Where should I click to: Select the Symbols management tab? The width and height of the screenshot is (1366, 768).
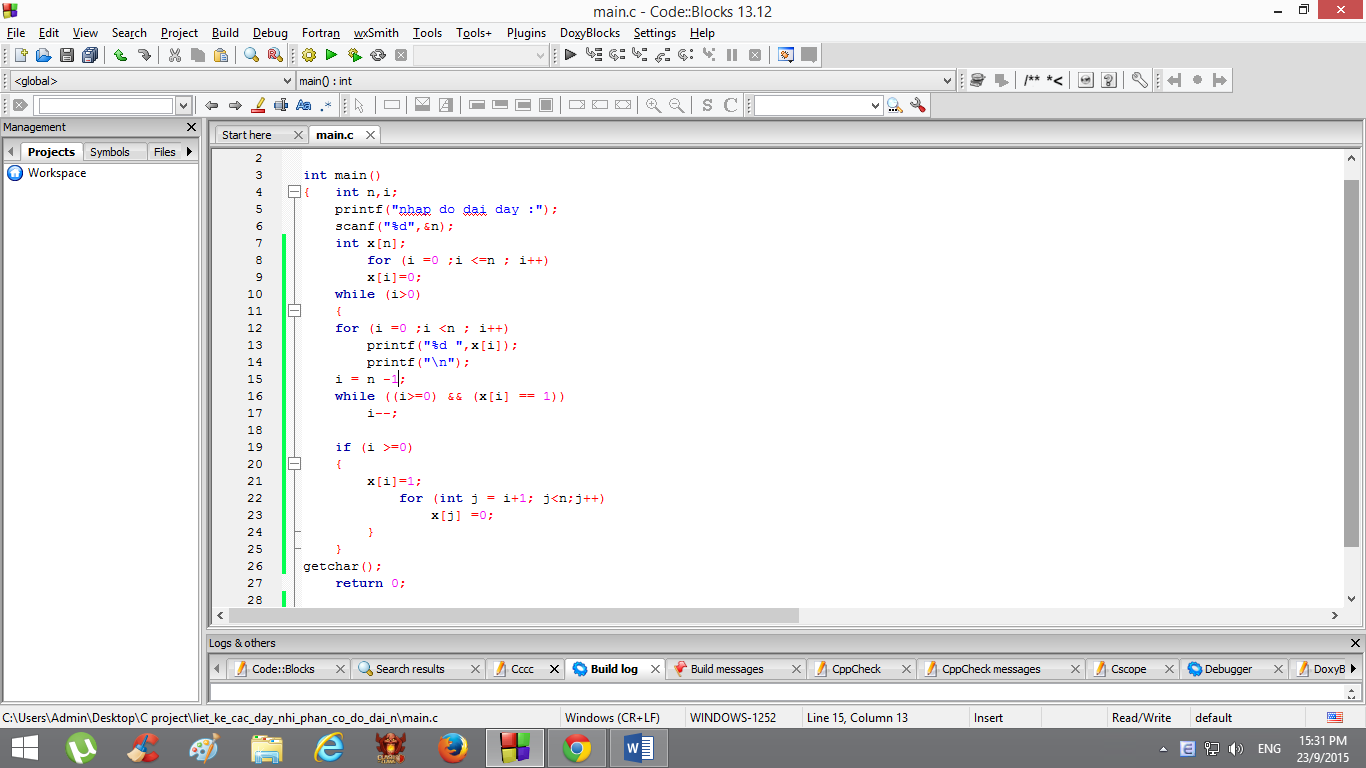pos(110,152)
